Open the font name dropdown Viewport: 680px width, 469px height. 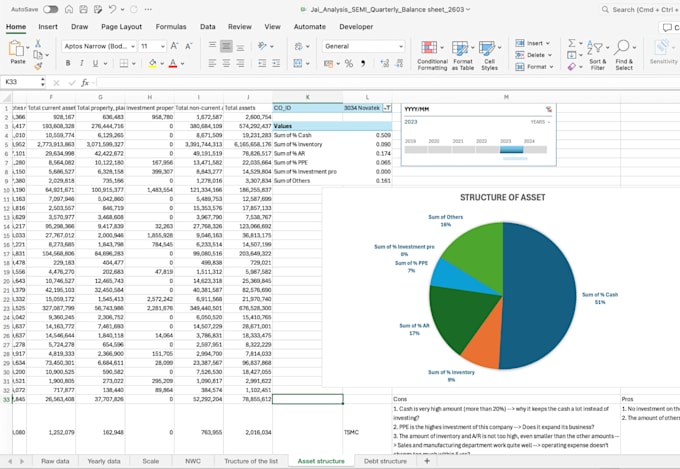[133, 46]
